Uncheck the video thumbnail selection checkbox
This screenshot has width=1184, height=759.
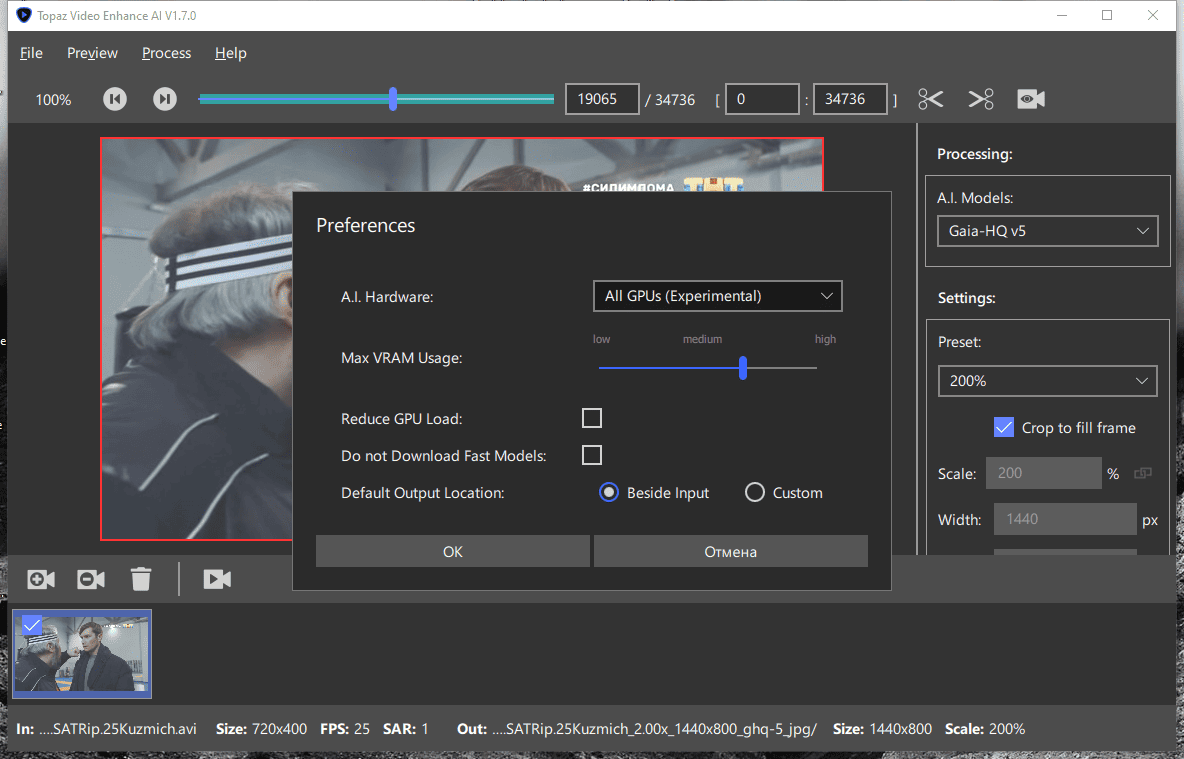click(32, 625)
